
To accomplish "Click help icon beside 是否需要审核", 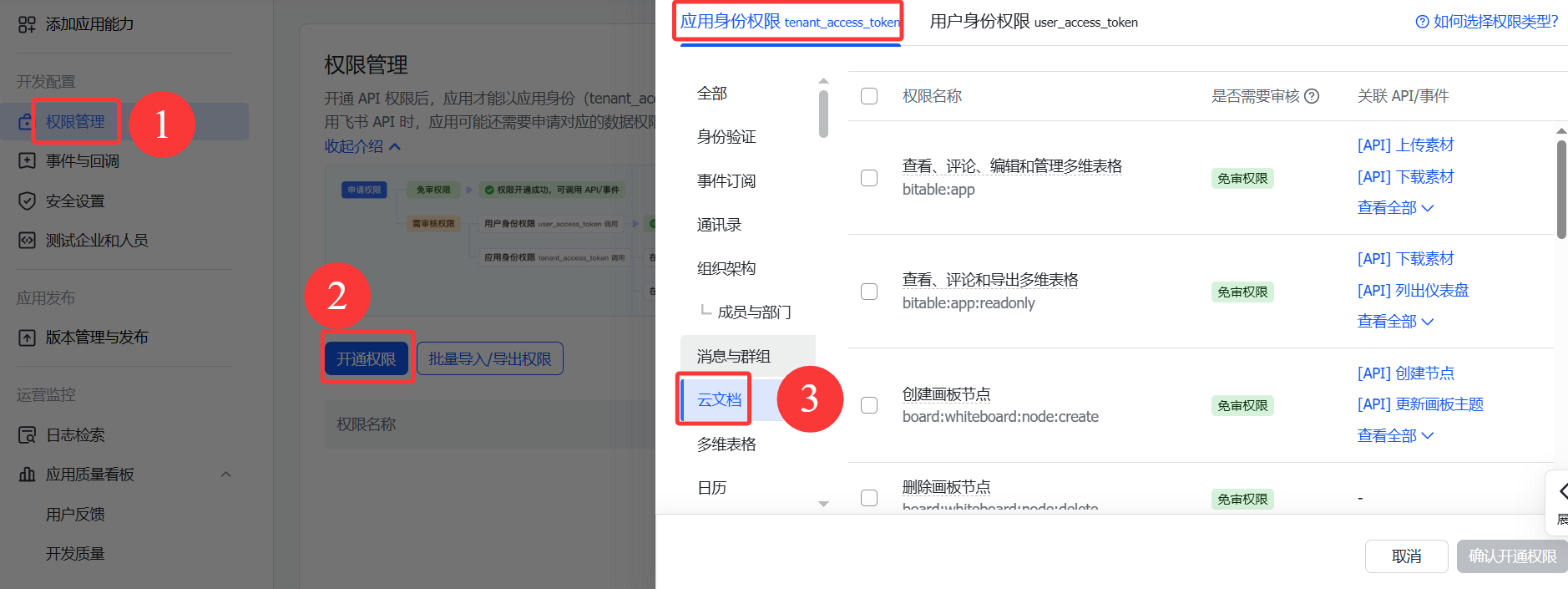I will [x=1312, y=96].
